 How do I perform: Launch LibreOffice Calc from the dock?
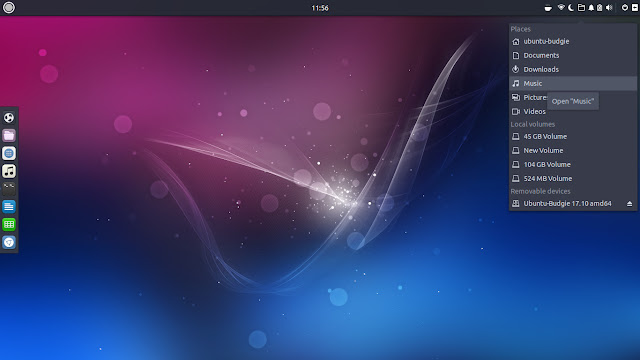coord(9,224)
